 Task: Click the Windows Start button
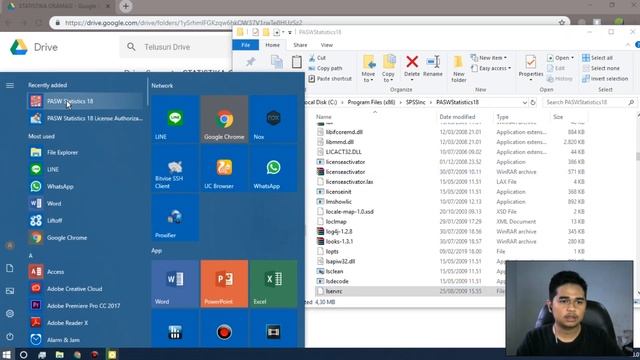7,354
